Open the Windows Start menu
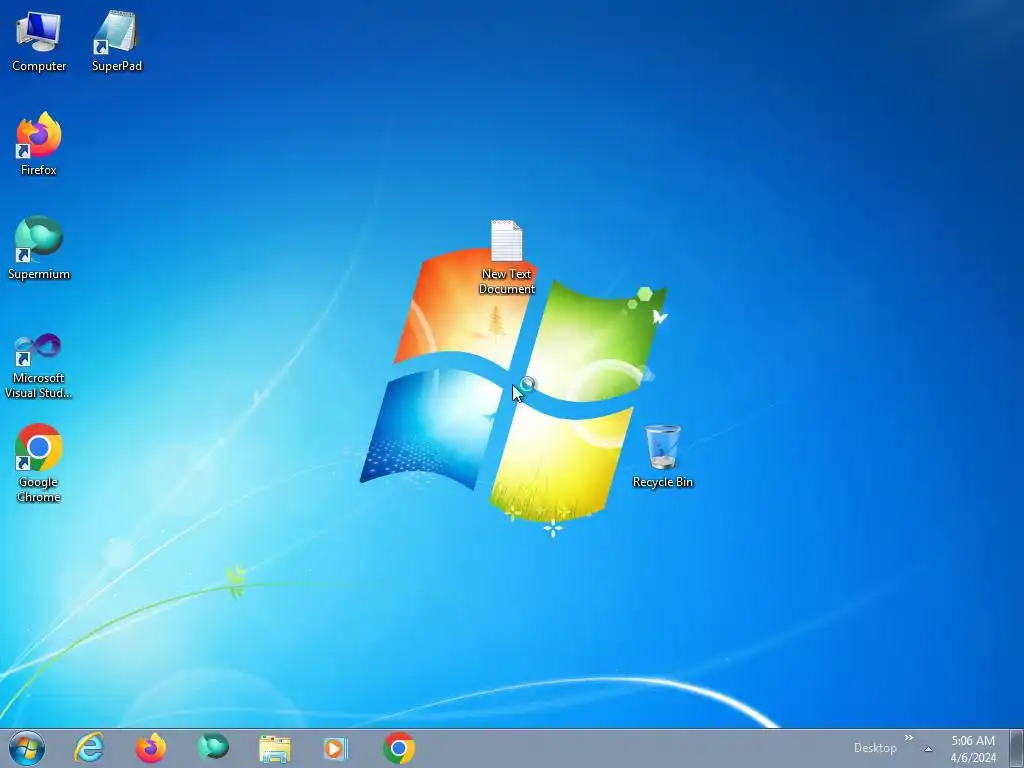The height and width of the screenshot is (768, 1024). [x=27, y=748]
